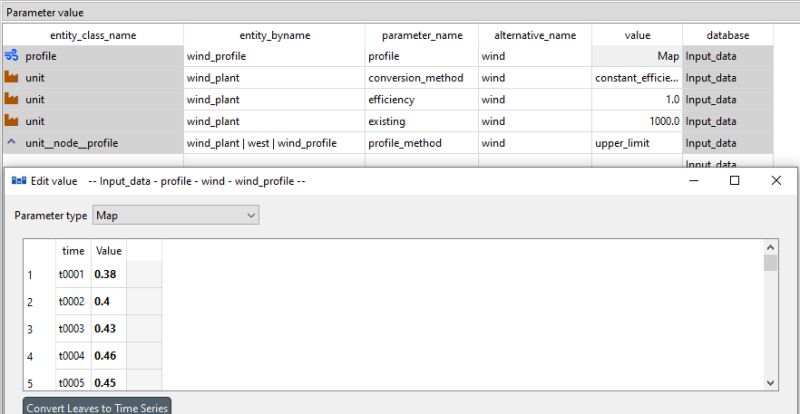Select row number 5 header in map
The image size is (800, 414).
click(x=40, y=380)
